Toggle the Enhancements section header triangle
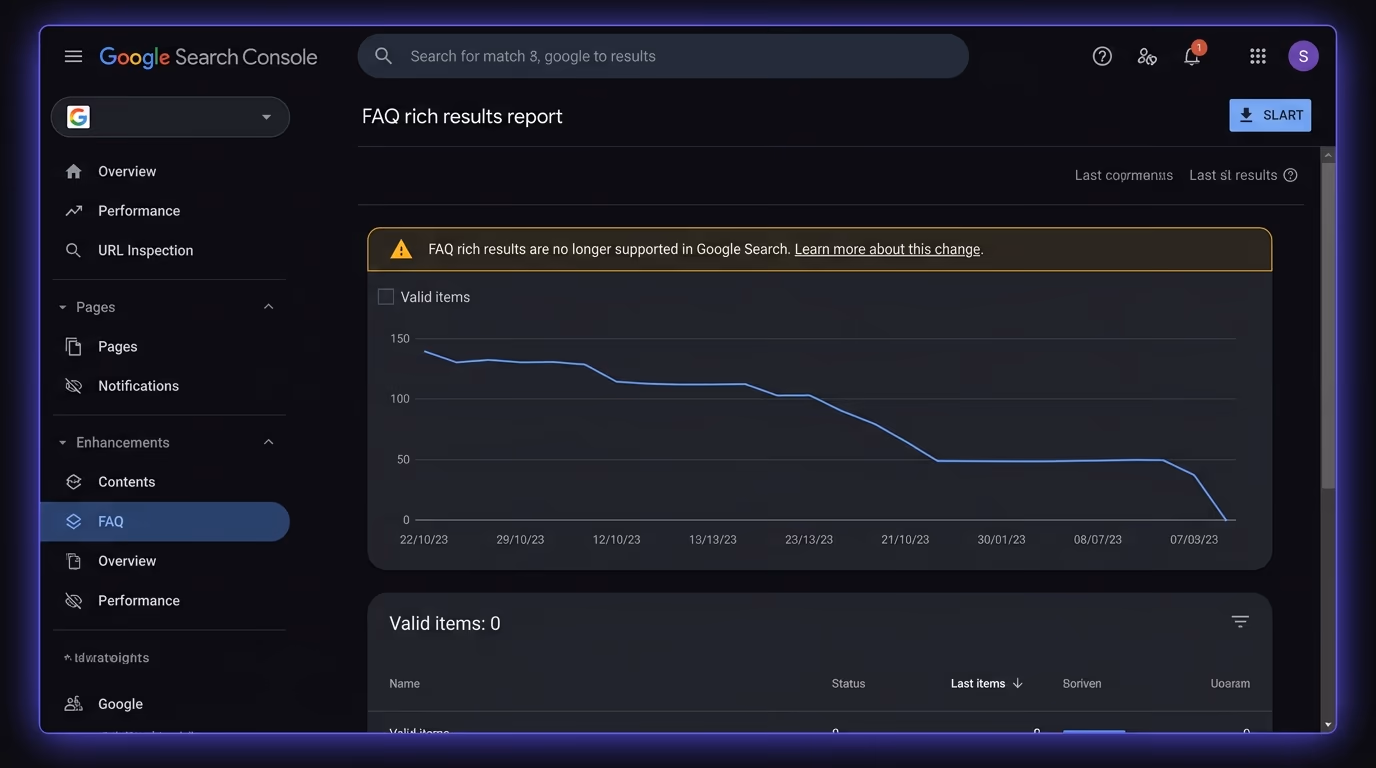Image resolution: width=1376 pixels, height=768 pixels. coord(63,442)
